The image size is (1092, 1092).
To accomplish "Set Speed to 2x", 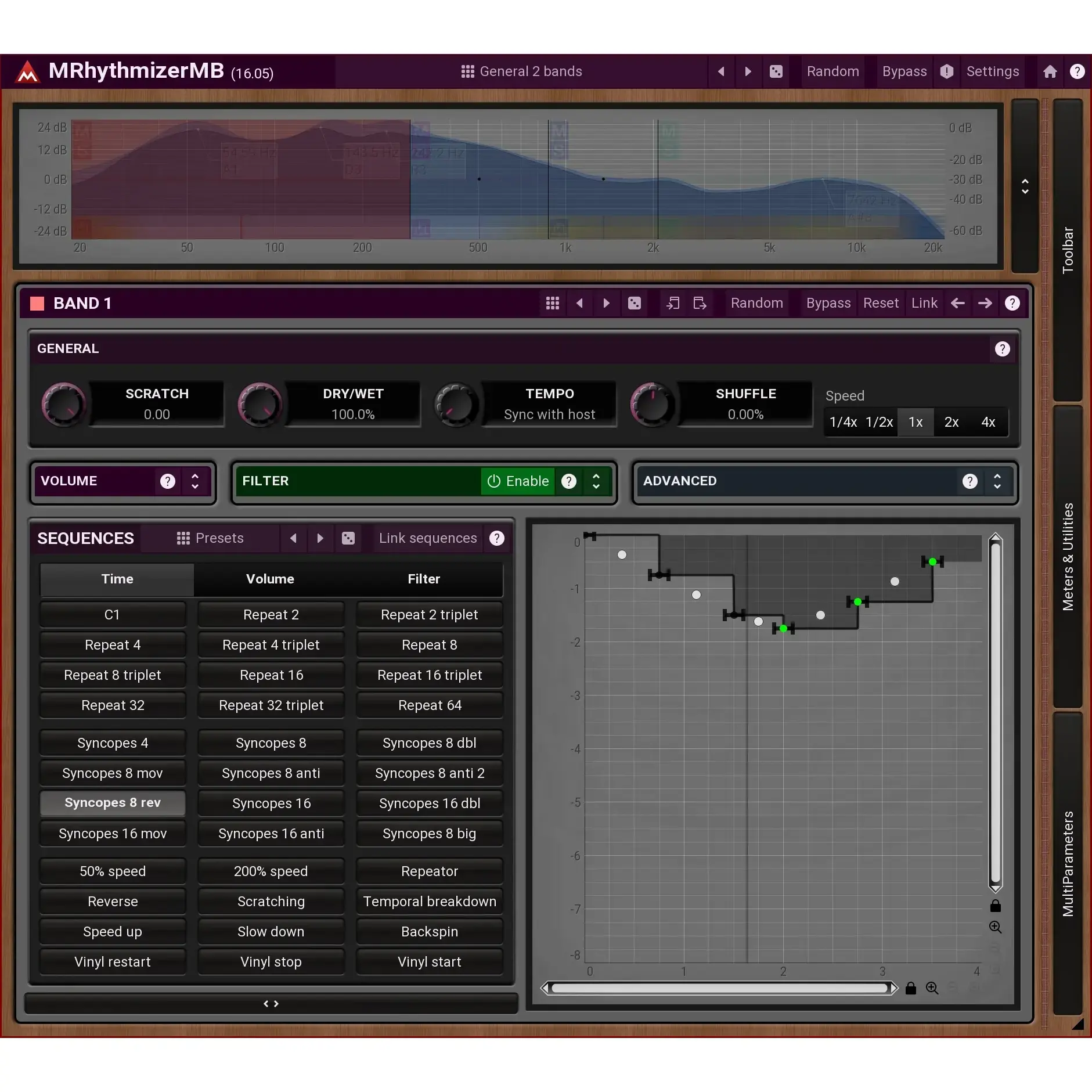I will tap(952, 422).
